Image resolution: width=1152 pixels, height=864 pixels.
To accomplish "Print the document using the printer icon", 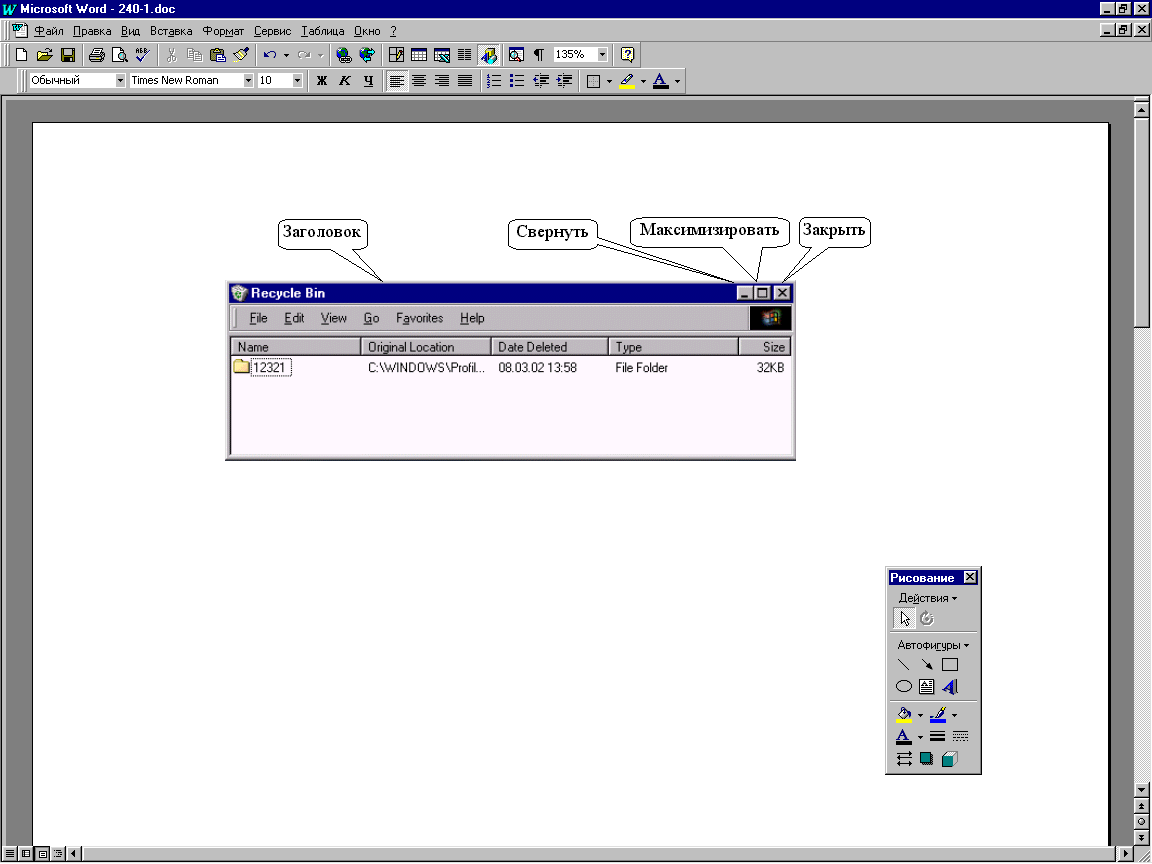I will (96, 54).
